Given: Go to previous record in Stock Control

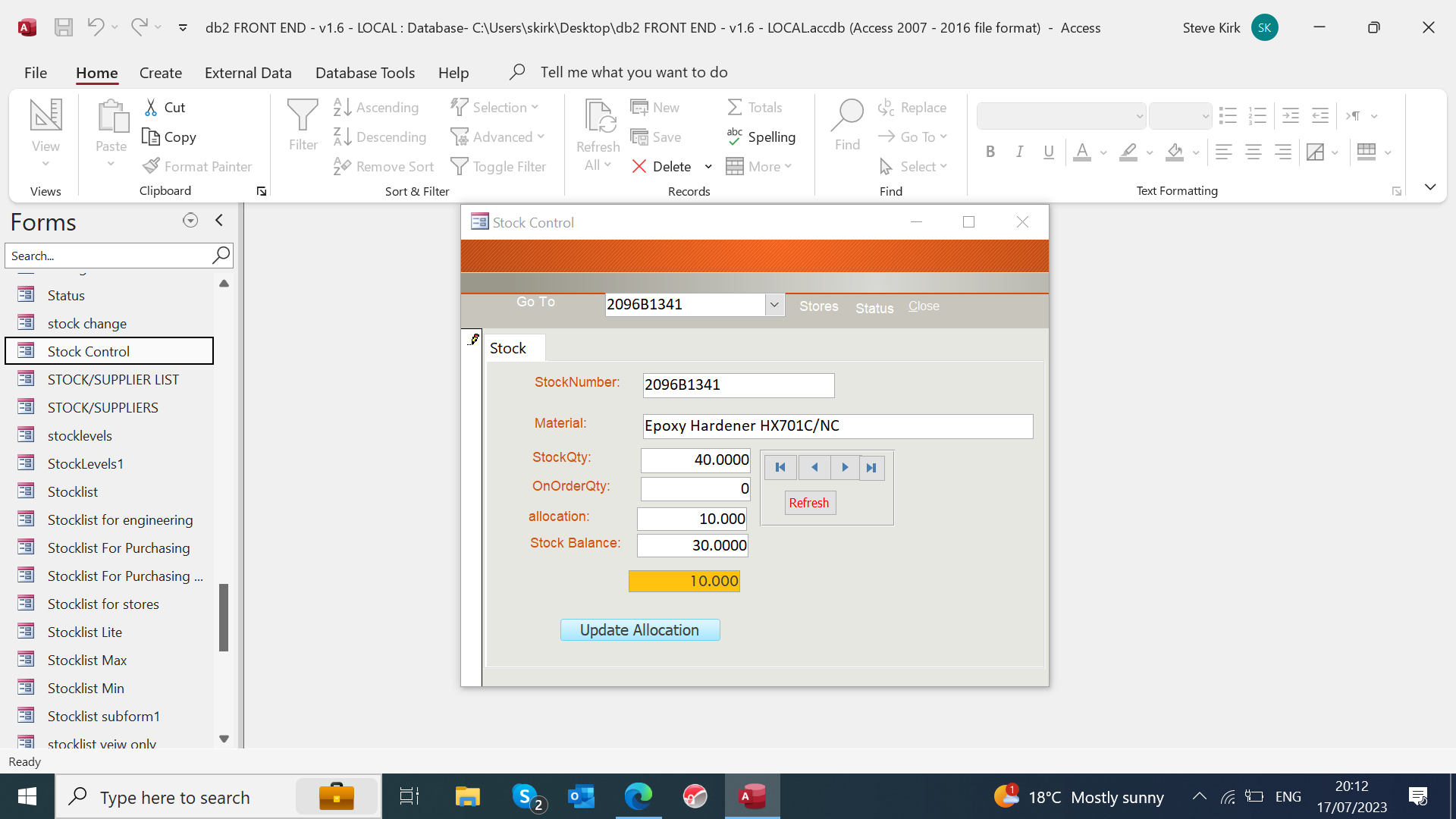Looking at the screenshot, I should point(814,467).
